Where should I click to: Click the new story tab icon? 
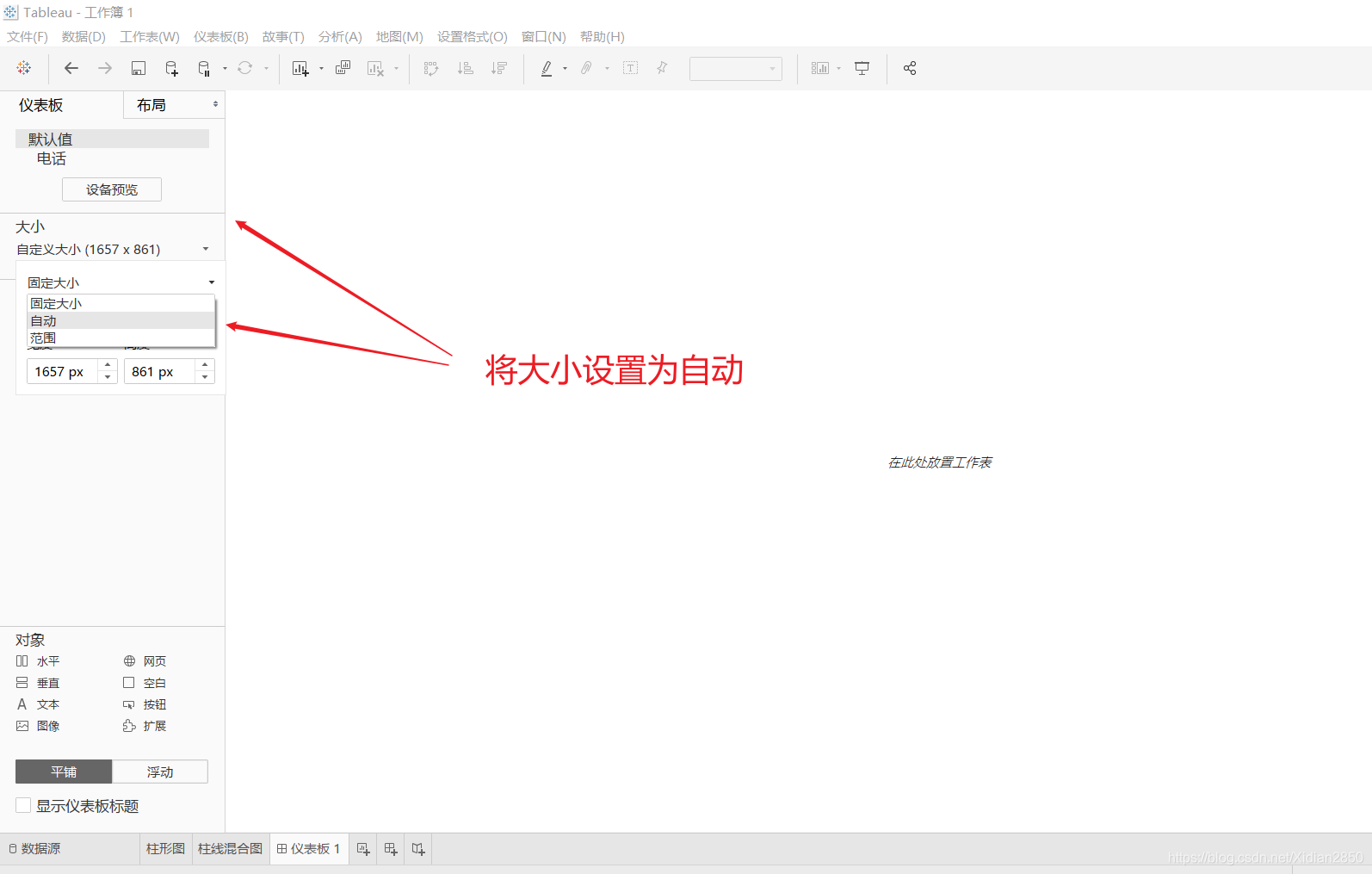click(418, 849)
